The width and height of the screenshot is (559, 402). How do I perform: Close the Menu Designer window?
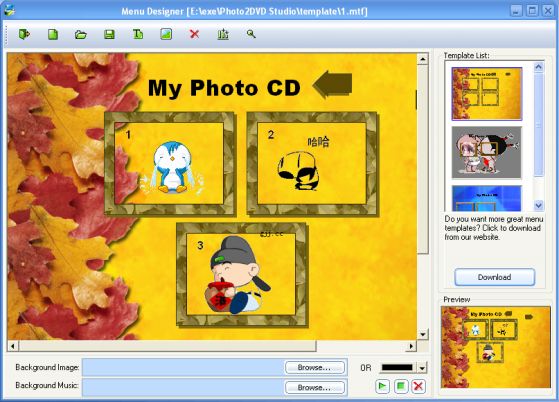click(x=548, y=11)
